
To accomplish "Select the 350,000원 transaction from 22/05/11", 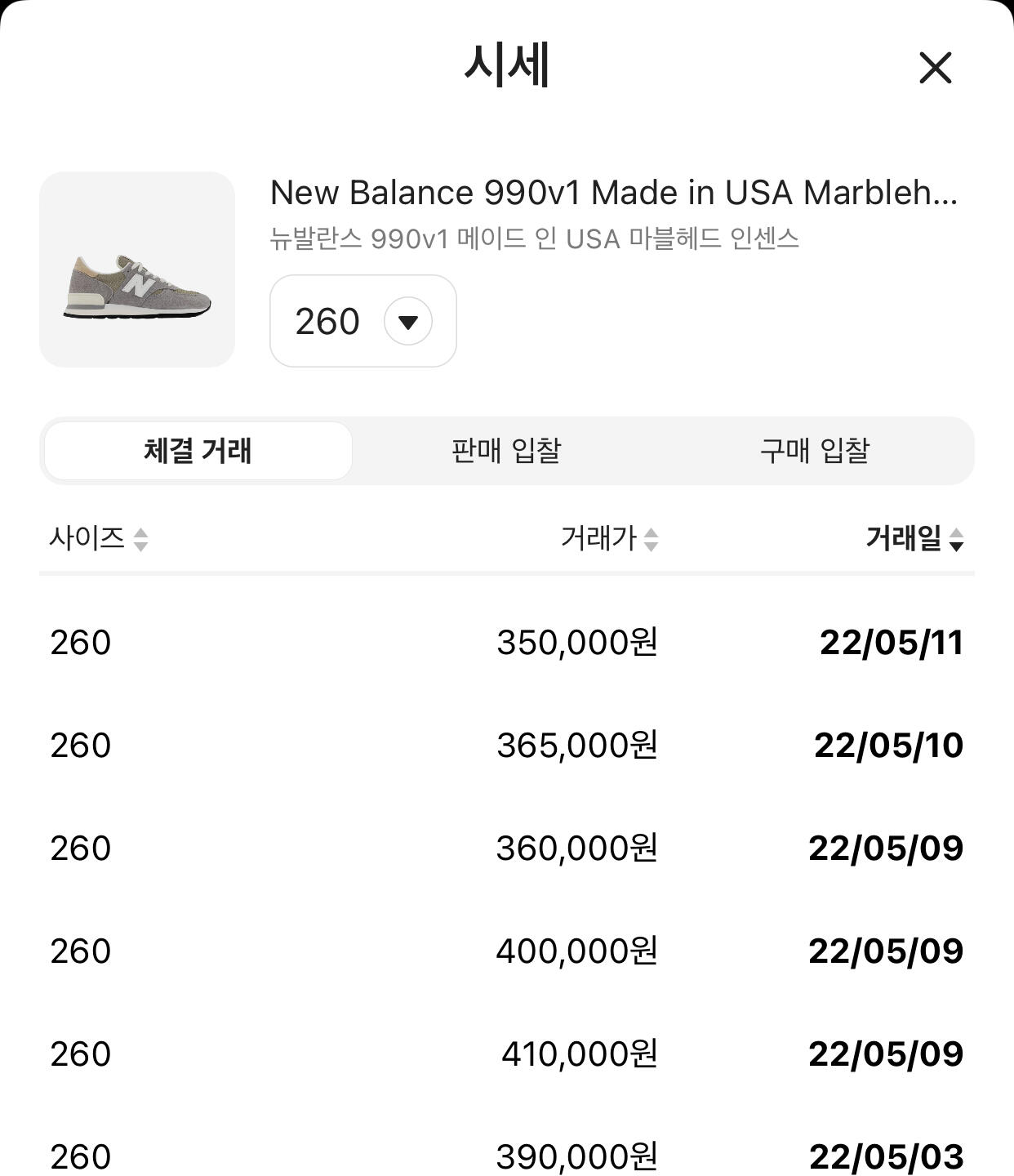I will (x=576, y=643).
